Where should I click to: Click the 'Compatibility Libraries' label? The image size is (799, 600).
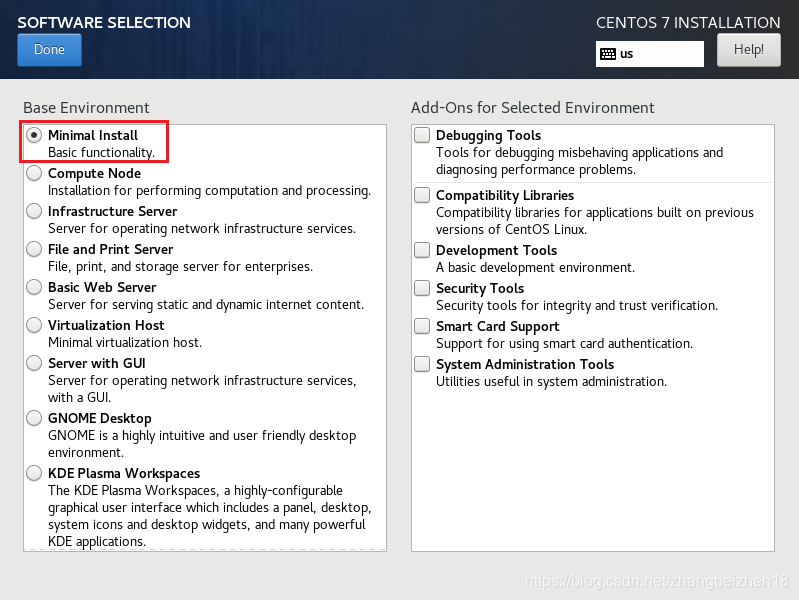tap(505, 196)
